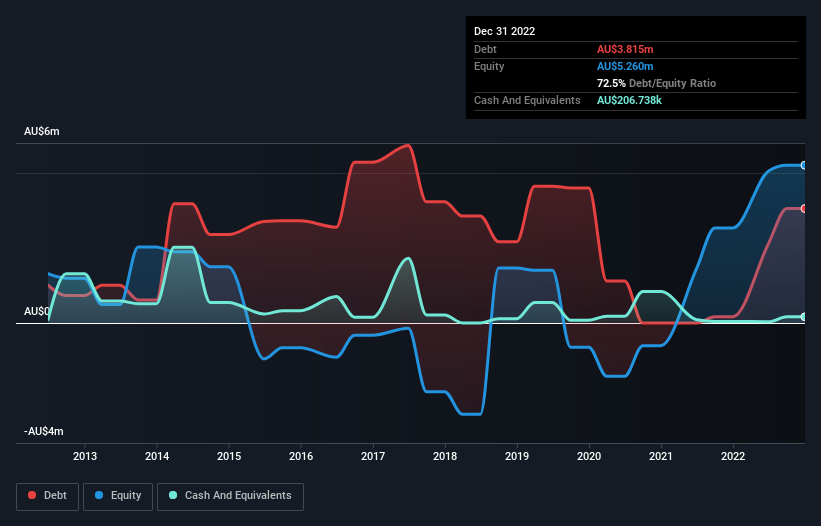
Task: Click the Equity end-point marker on chart
Action: tap(804, 165)
